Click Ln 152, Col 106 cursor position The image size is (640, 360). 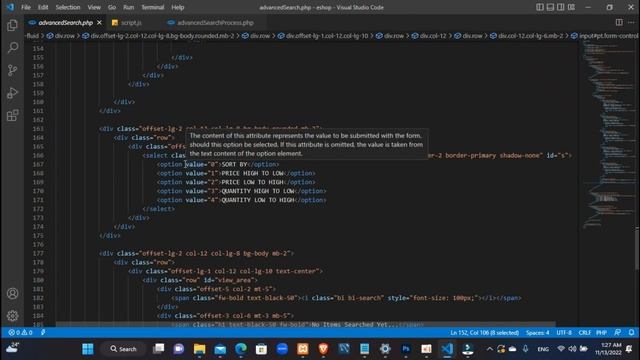(x=484, y=333)
